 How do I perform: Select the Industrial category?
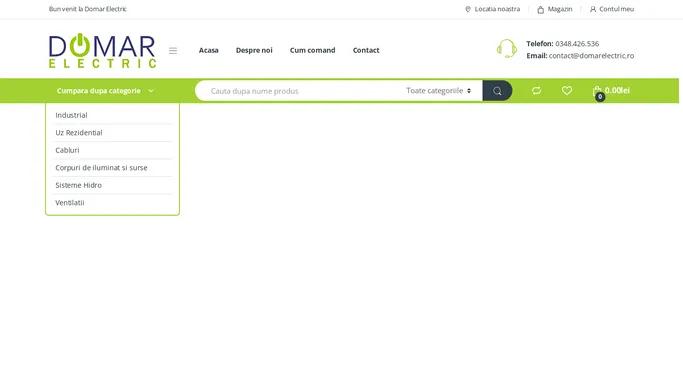[x=71, y=115]
